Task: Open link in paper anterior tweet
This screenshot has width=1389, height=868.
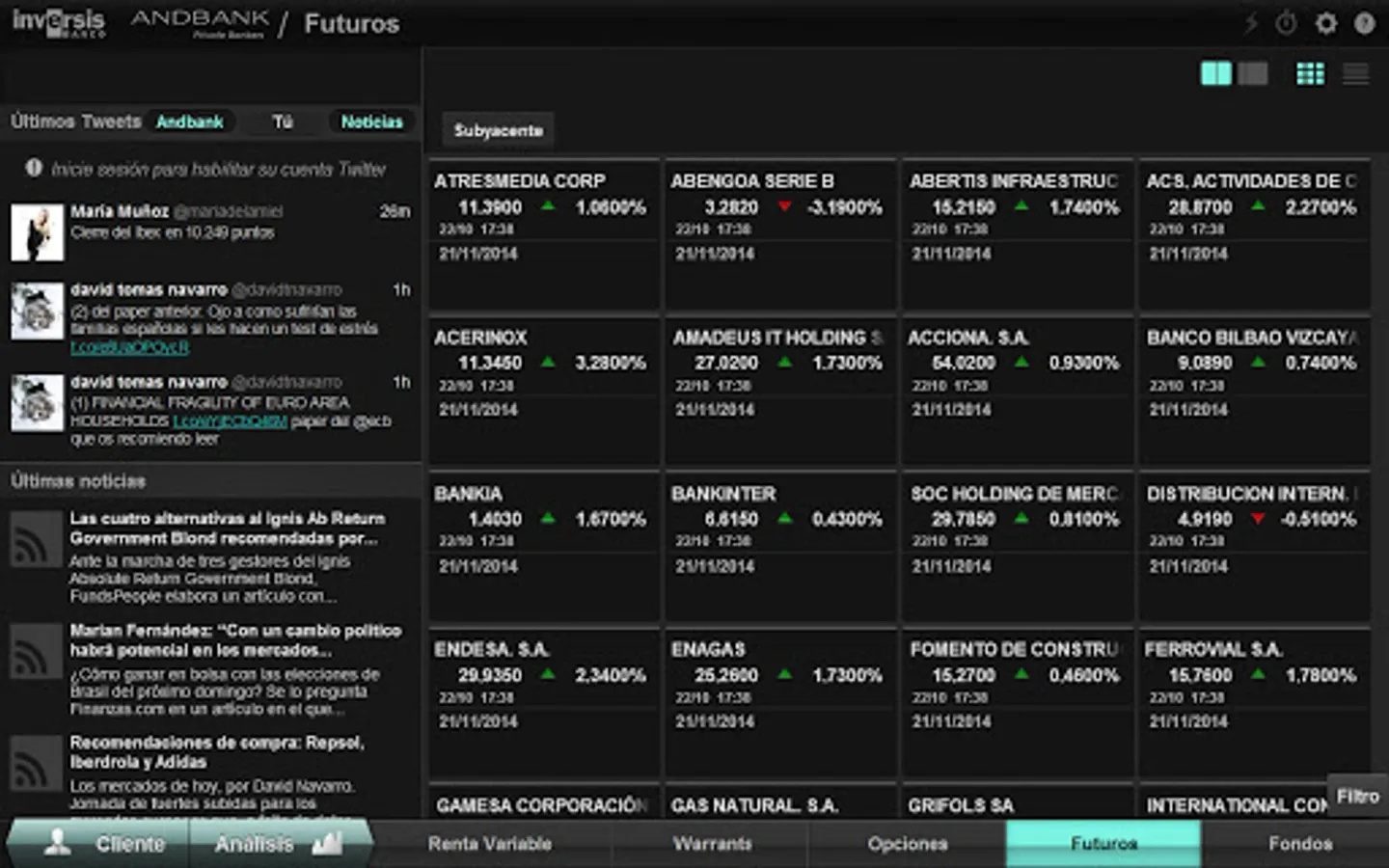Action: click(129, 347)
